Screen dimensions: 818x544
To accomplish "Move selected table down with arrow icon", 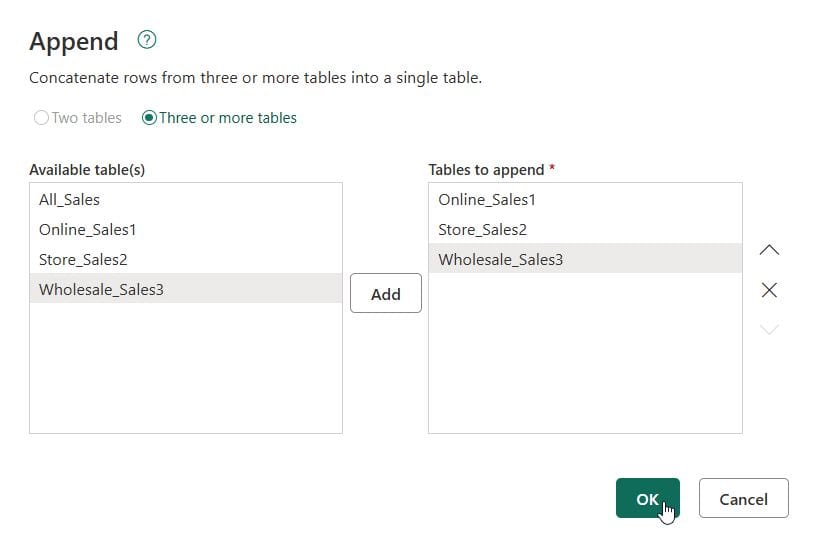I will click(x=769, y=329).
